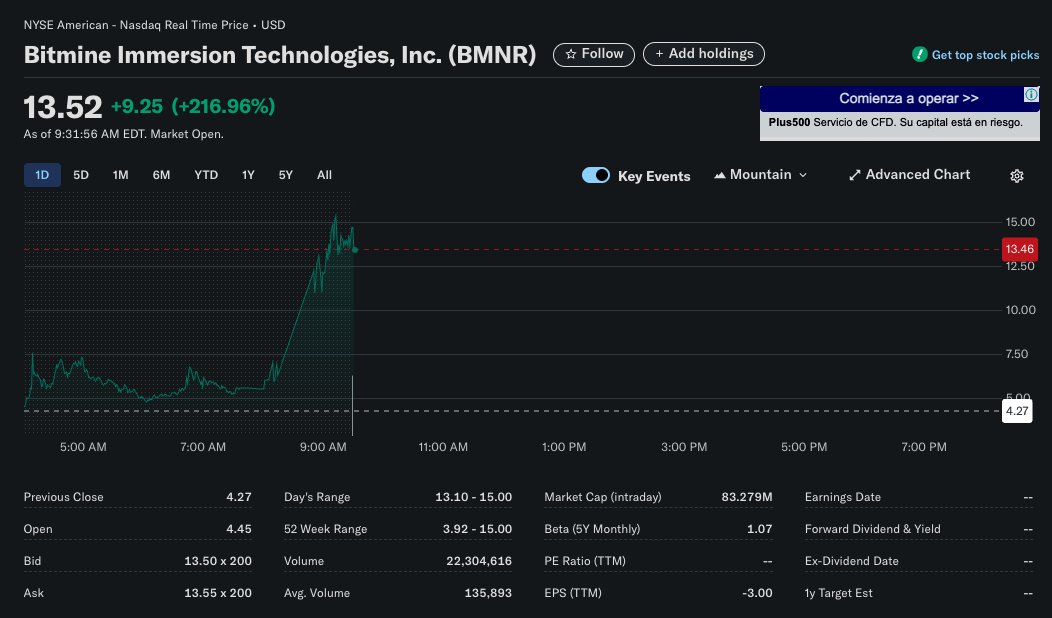Click the Add holdings button
The width and height of the screenshot is (1052, 618).
coord(704,54)
